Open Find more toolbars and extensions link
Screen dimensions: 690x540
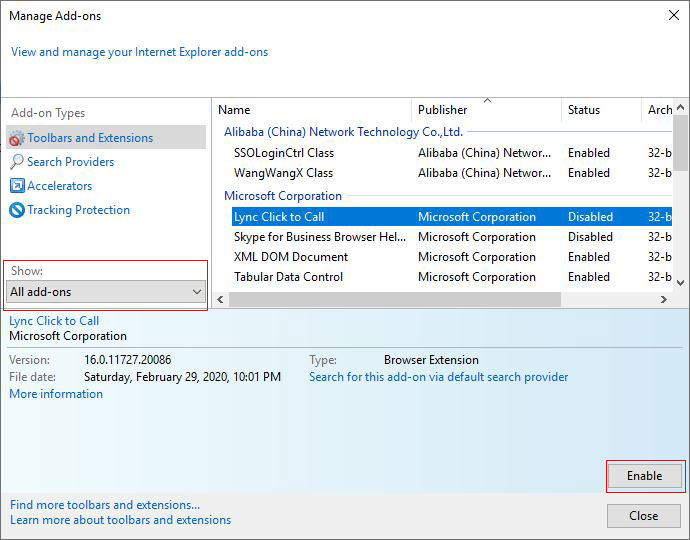(105, 505)
